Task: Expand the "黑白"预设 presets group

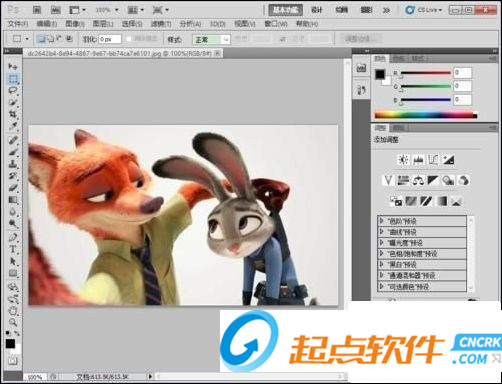Action: pyautogui.click(x=422, y=265)
